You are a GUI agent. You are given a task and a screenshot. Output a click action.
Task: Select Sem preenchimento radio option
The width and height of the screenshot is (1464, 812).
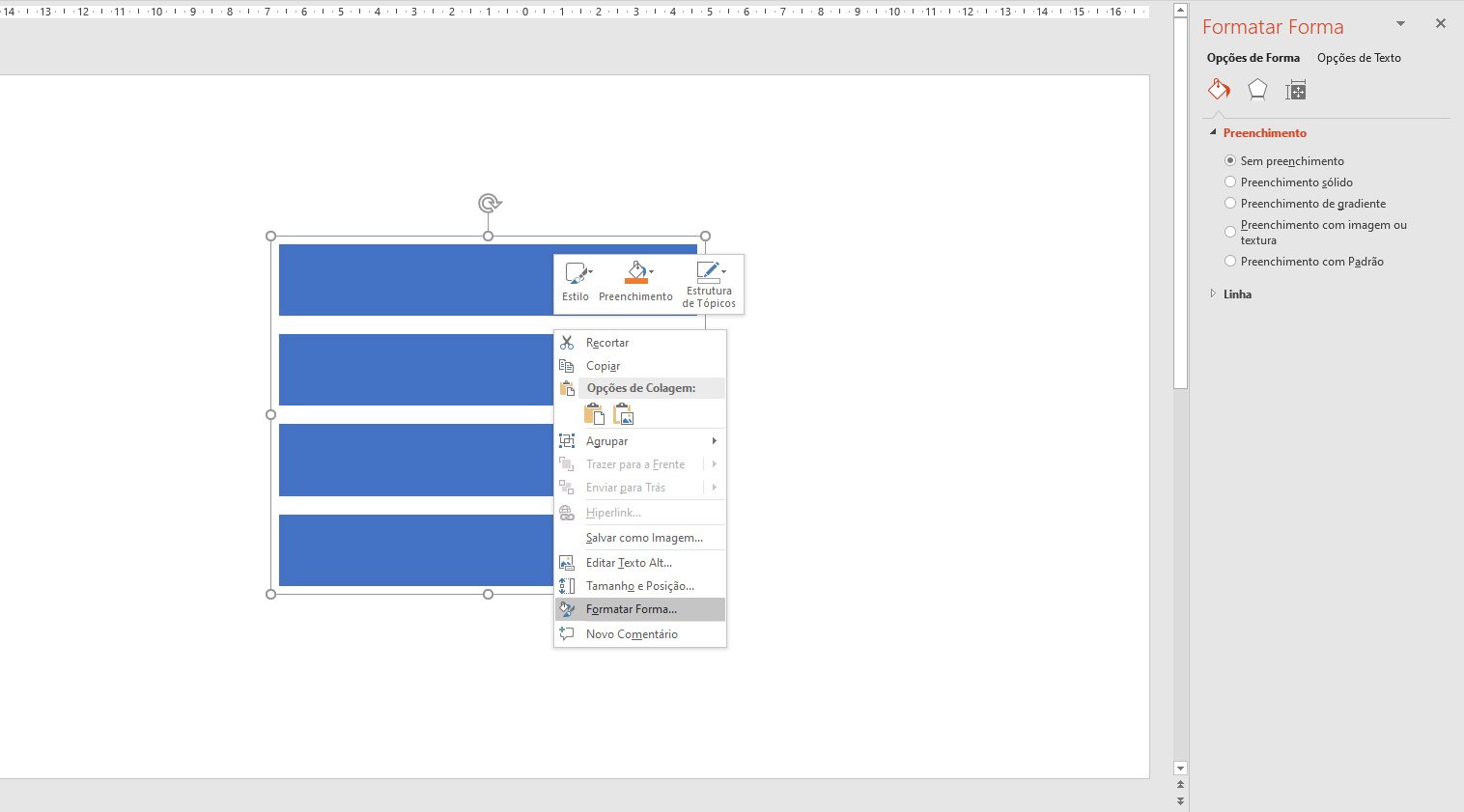click(1230, 160)
